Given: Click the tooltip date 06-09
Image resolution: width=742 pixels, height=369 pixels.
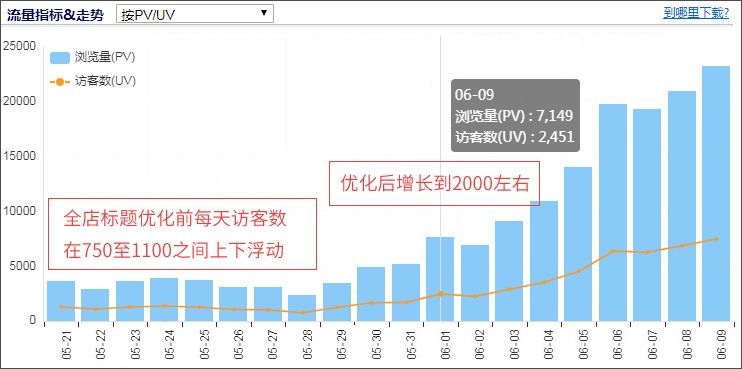Looking at the screenshot, I should coord(475,95).
